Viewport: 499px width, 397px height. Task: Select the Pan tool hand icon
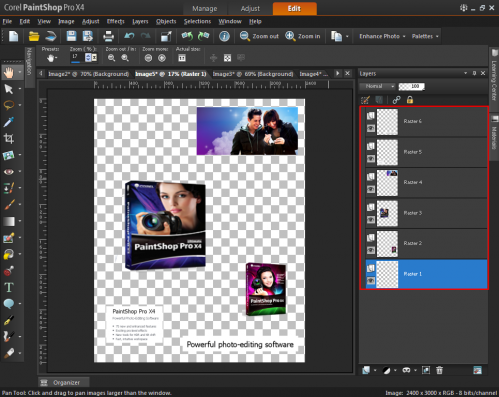[9, 72]
